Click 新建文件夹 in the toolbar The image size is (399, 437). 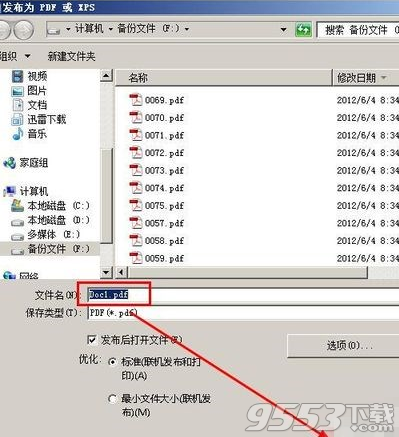[71, 56]
